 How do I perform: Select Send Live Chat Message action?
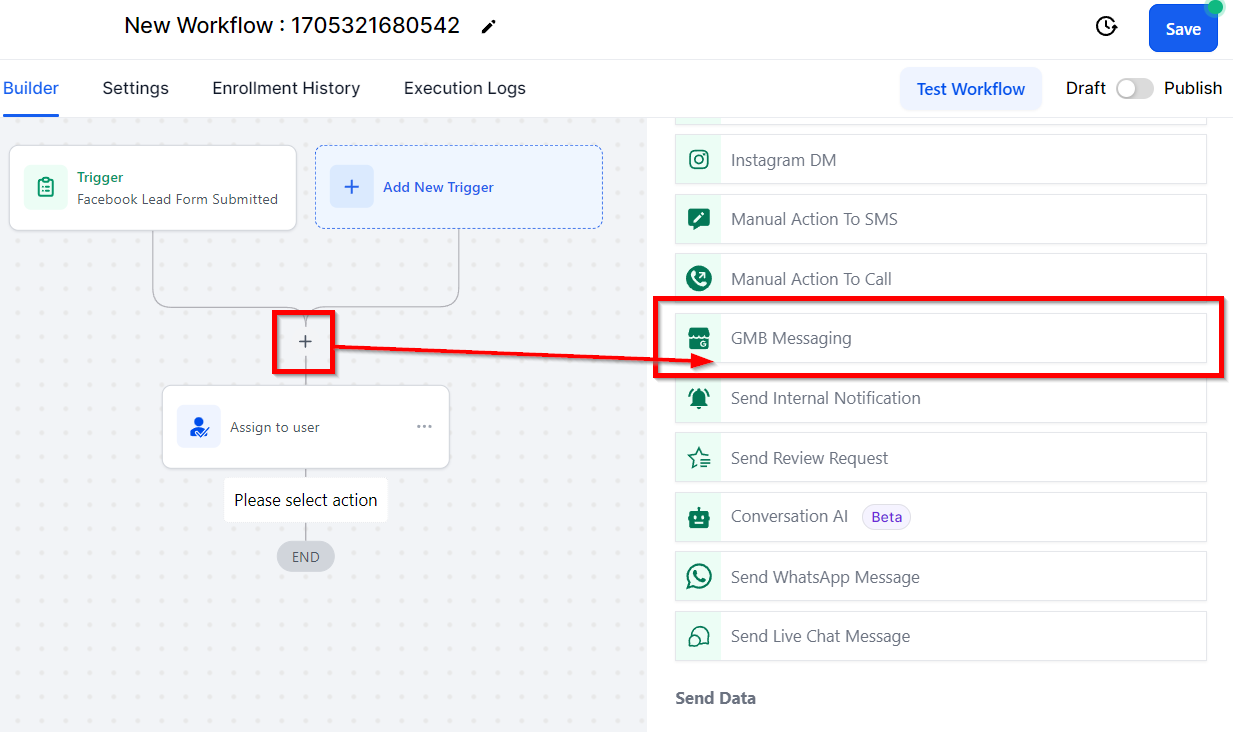pos(940,636)
